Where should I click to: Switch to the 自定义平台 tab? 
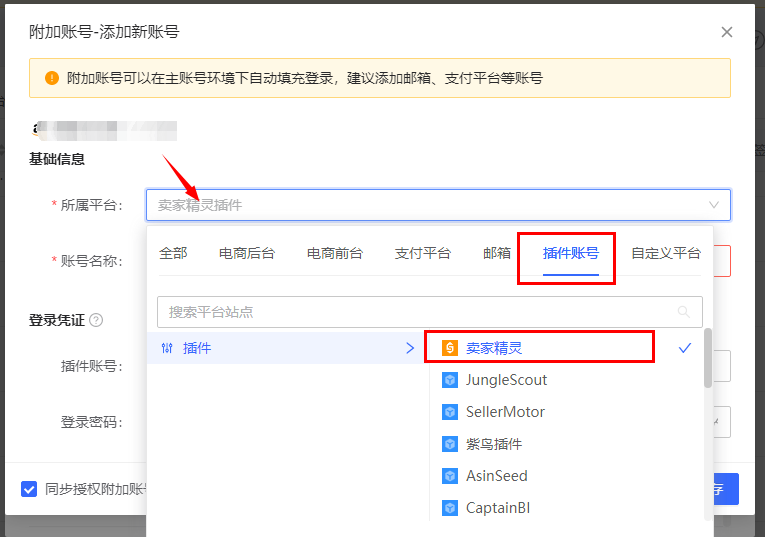coord(666,253)
